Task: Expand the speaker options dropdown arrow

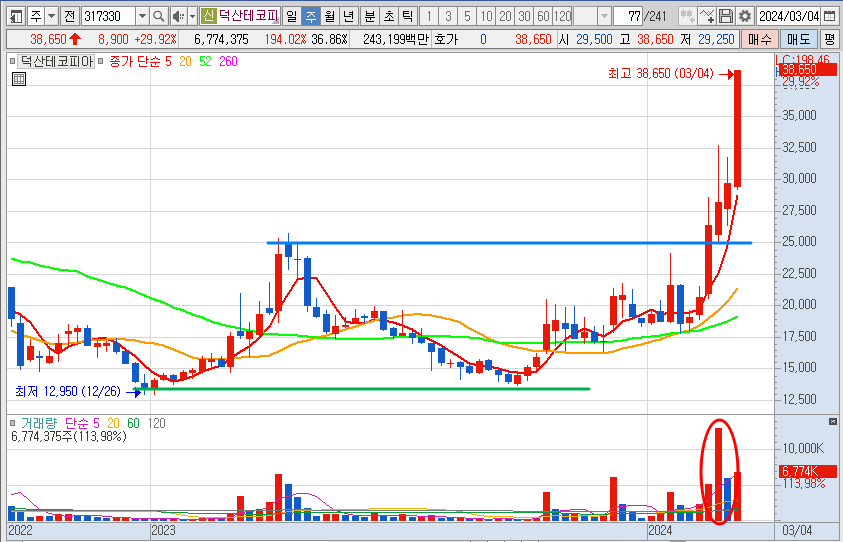Action: tap(192, 17)
